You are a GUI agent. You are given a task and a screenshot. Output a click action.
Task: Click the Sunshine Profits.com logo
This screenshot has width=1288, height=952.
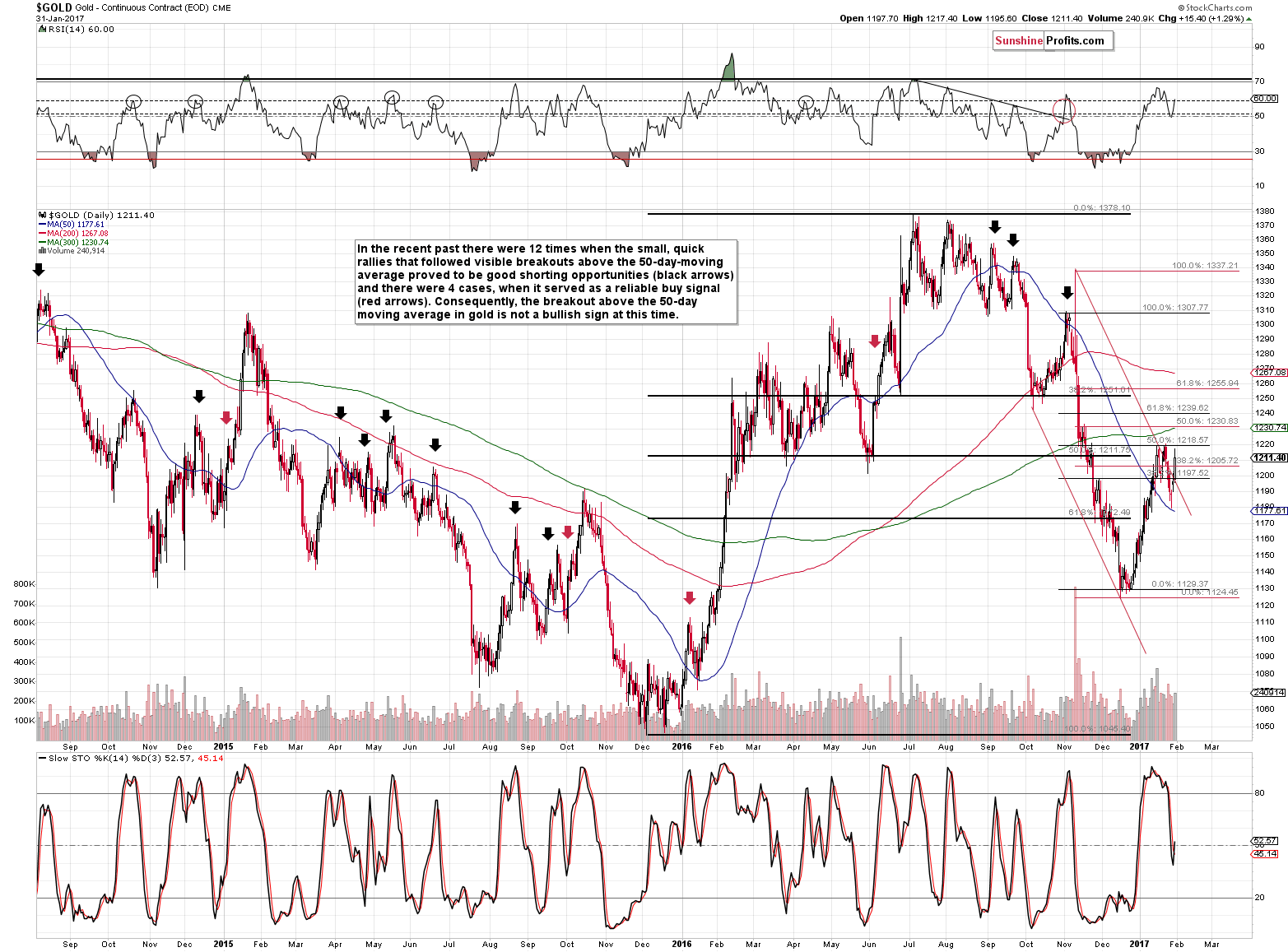tap(1053, 41)
